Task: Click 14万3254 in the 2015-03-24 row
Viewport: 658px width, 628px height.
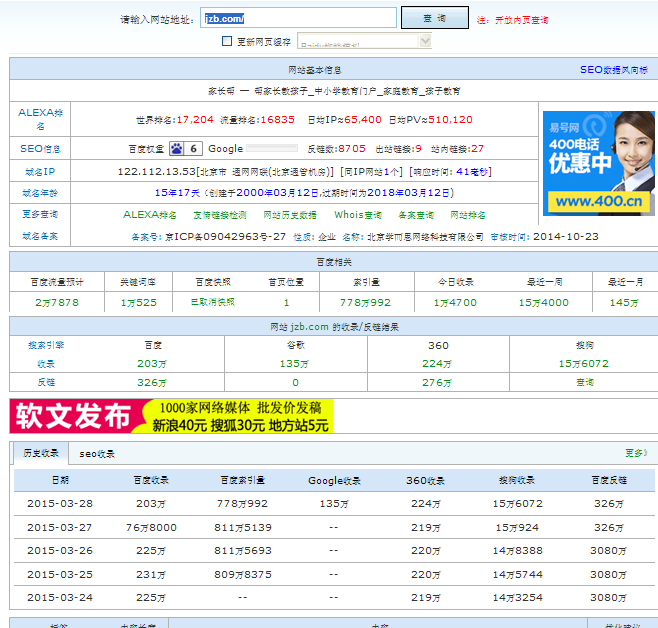Action: pyautogui.click(x=518, y=597)
